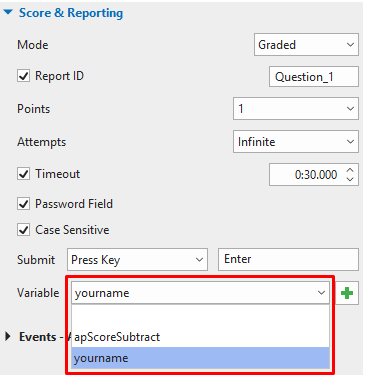Click the green plus add-variable icon

click(x=347, y=293)
